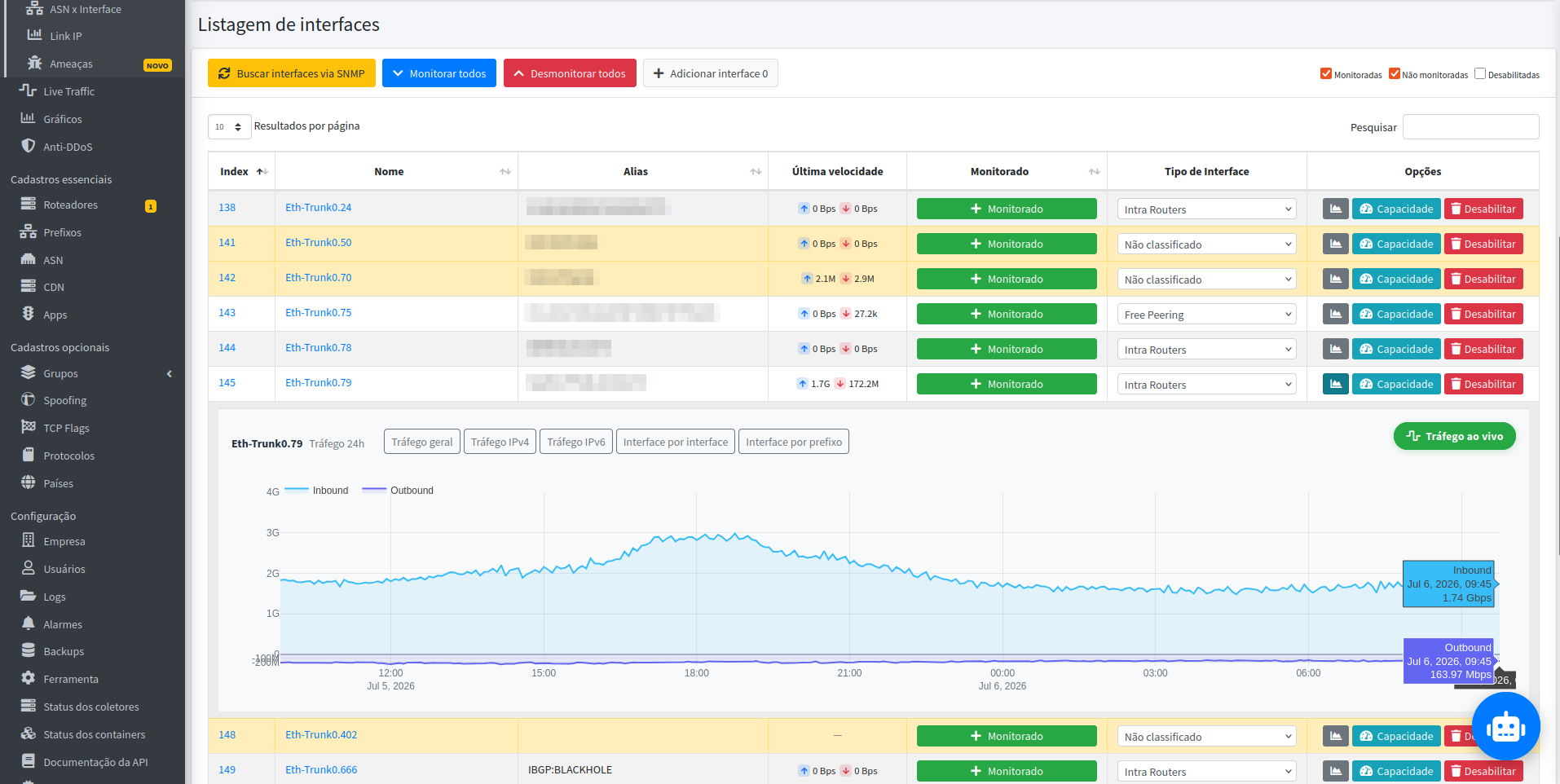The height and width of the screenshot is (784, 1560).
Task: Open Prefixos sidebar item
Action: [62, 232]
